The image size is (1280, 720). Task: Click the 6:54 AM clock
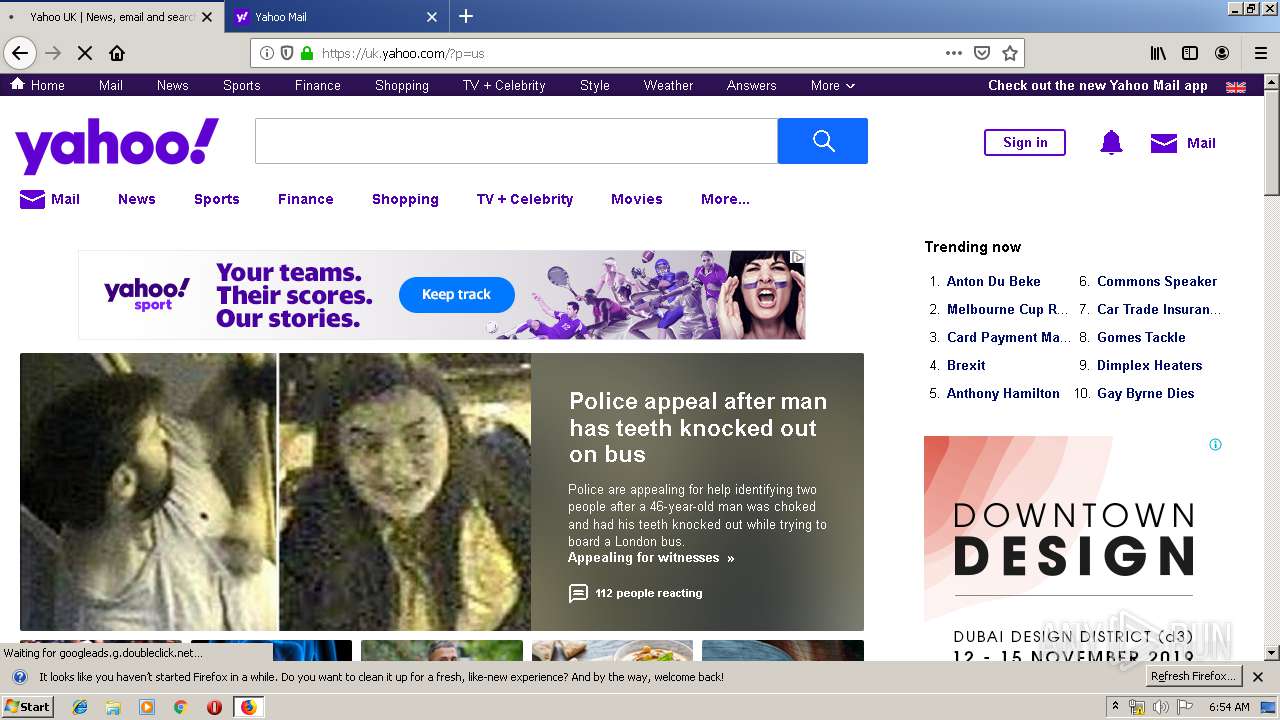[1229, 707]
